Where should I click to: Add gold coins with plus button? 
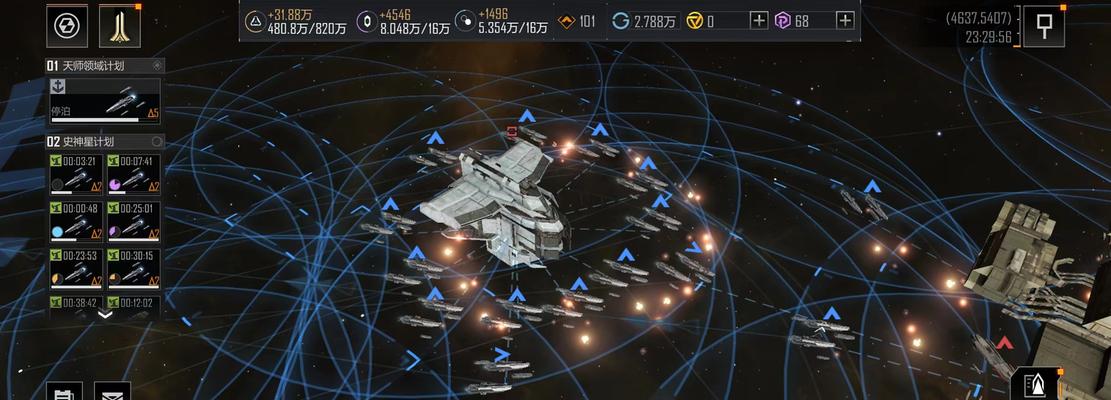click(759, 21)
